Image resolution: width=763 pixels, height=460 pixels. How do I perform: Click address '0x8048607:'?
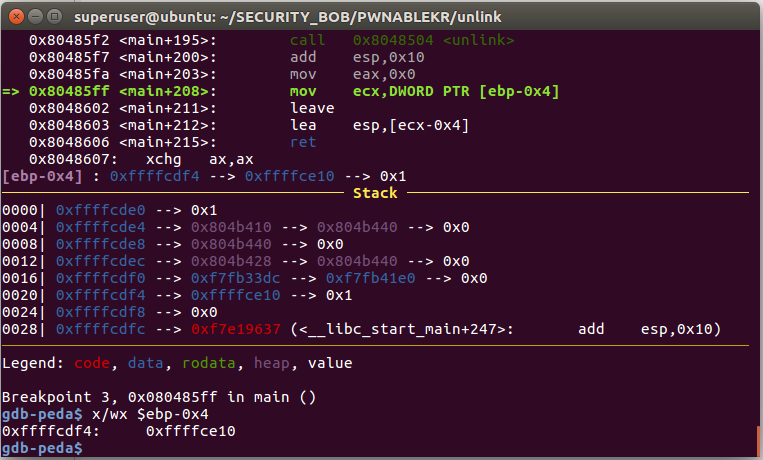[x=73, y=159]
